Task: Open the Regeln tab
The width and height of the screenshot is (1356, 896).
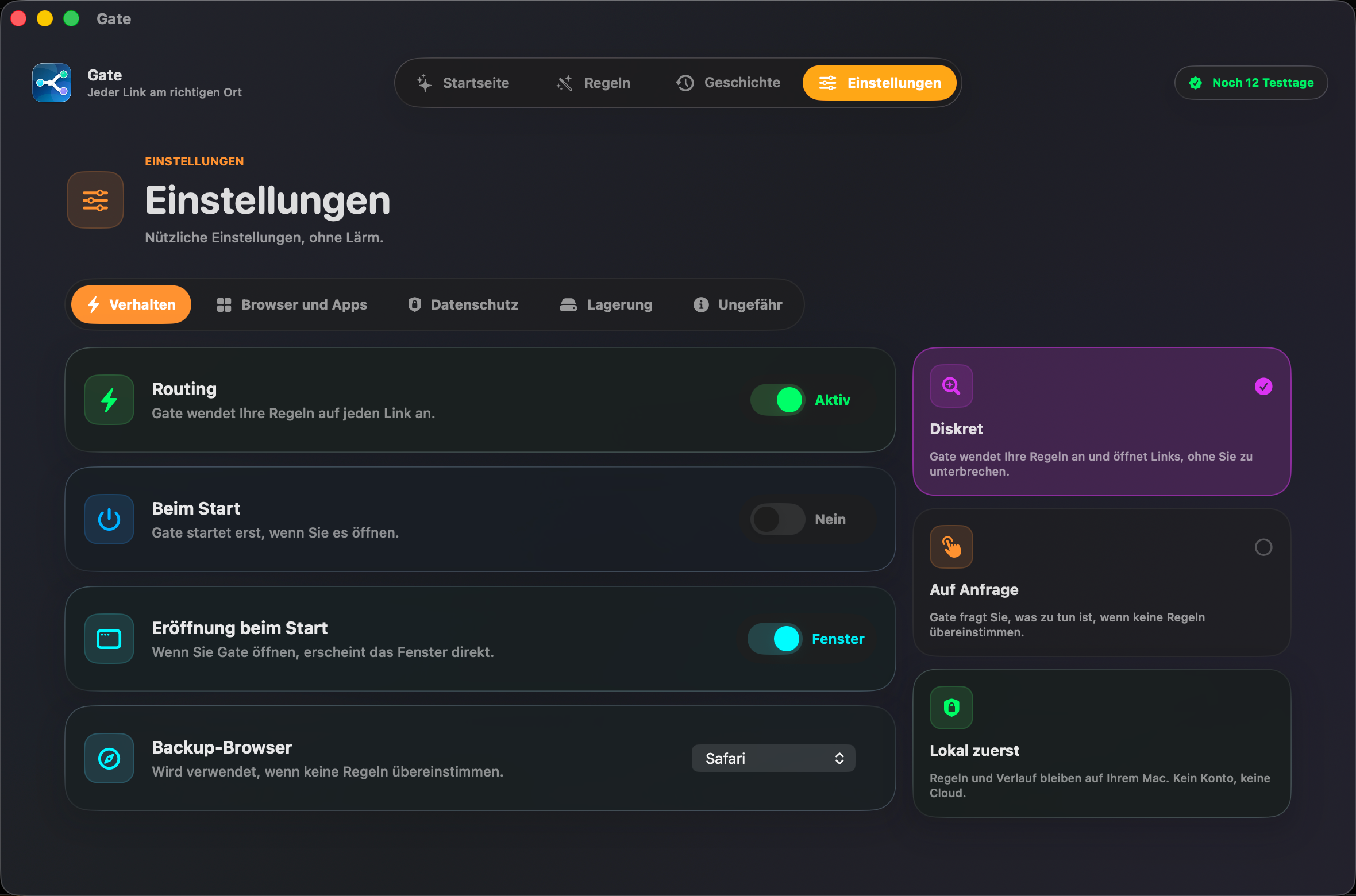Action: (x=593, y=83)
